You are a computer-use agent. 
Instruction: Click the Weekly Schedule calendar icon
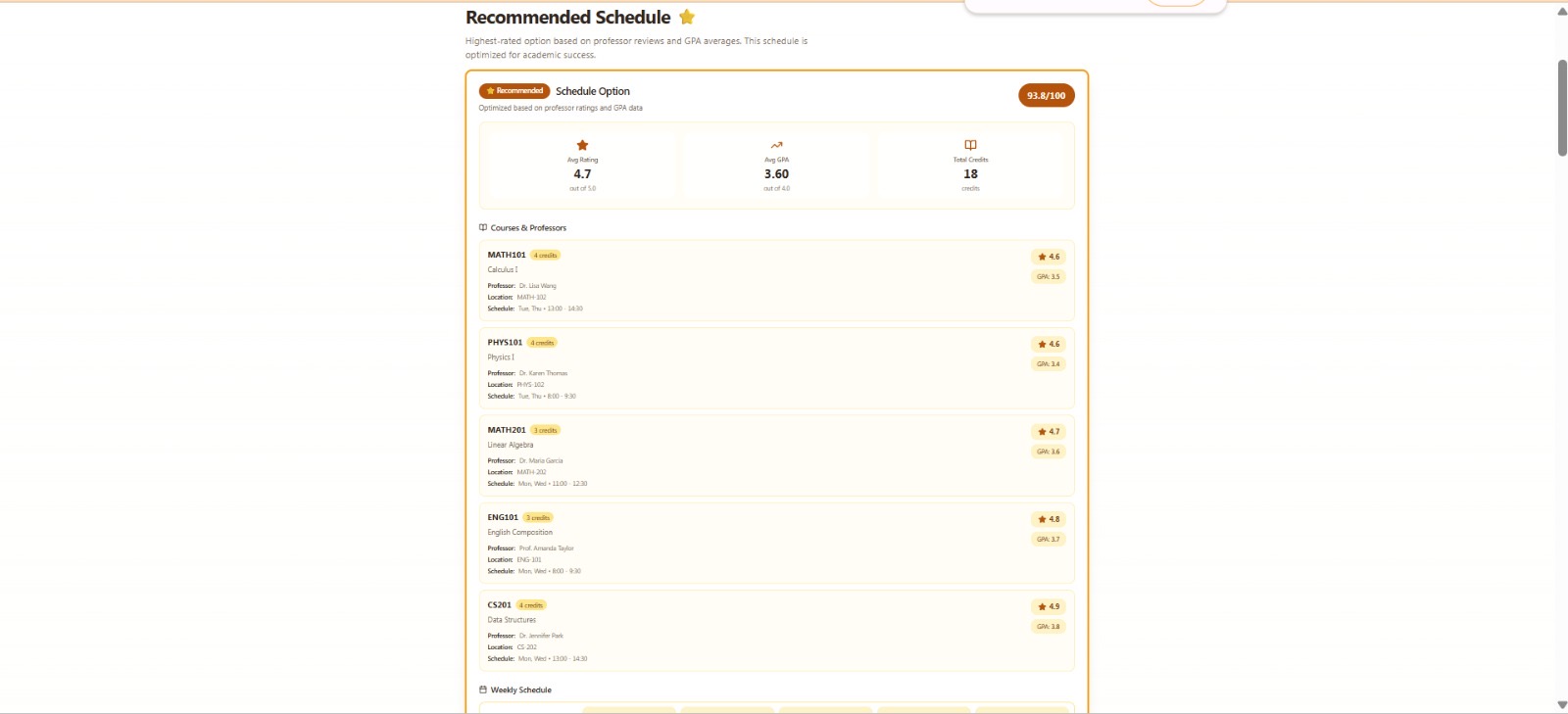click(483, 690)
